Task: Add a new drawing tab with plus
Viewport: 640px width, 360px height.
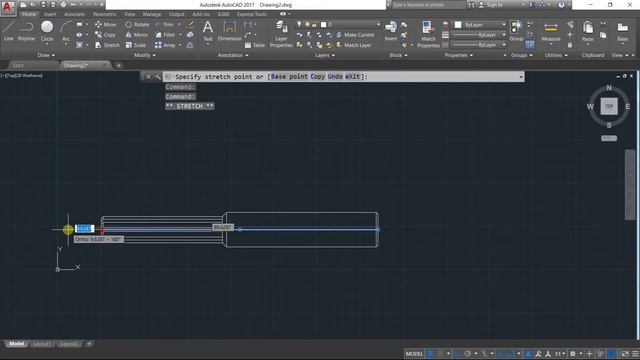Action: click(119, 65)
